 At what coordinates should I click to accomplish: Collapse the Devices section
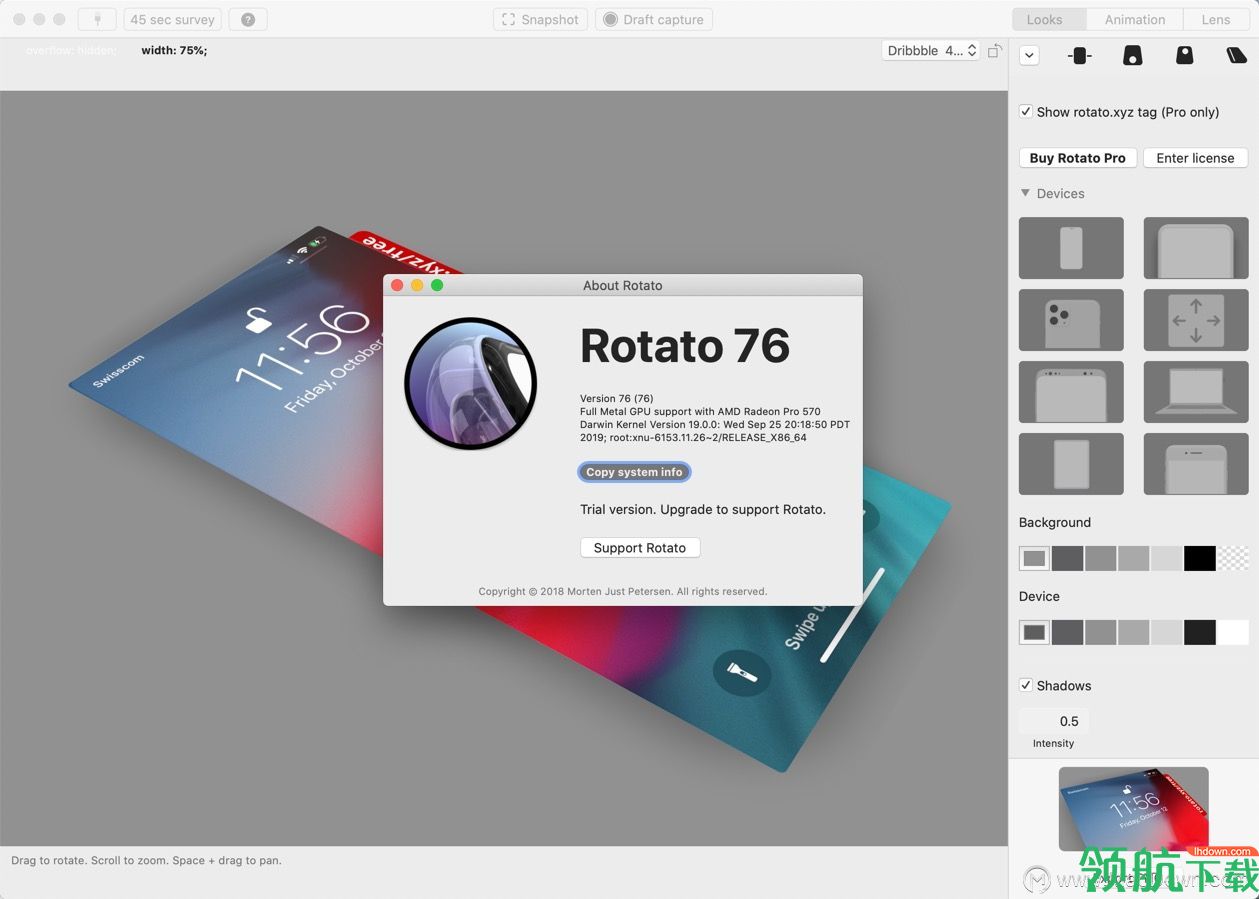tap(1025, 193)
